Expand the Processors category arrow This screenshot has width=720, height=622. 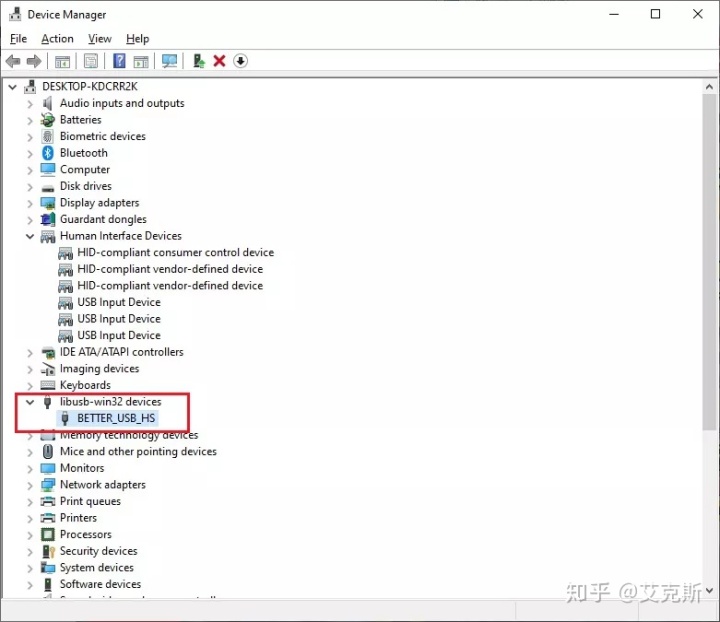tap(30, 535)
